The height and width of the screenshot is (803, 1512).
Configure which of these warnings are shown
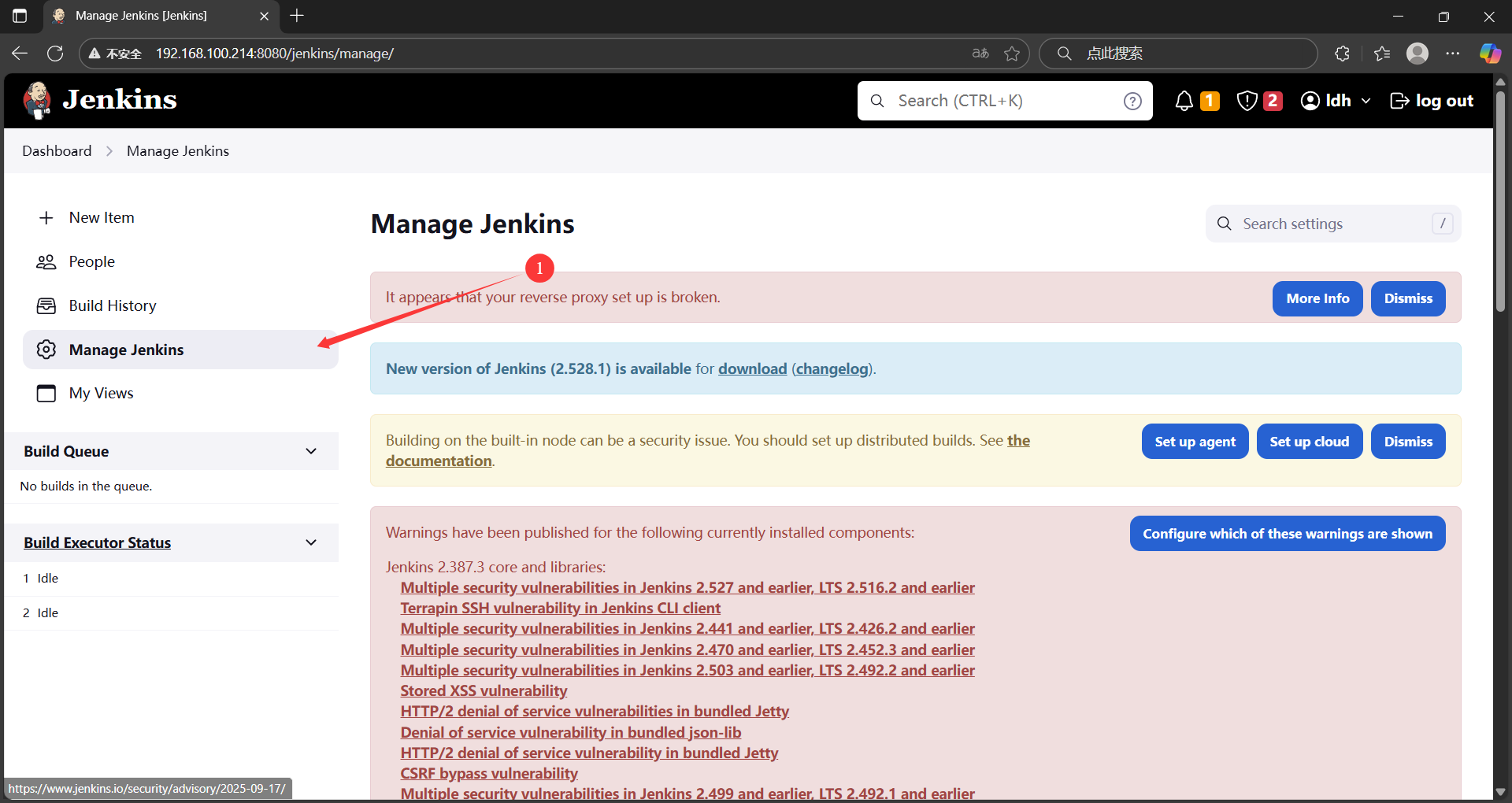click(1288, 534)
